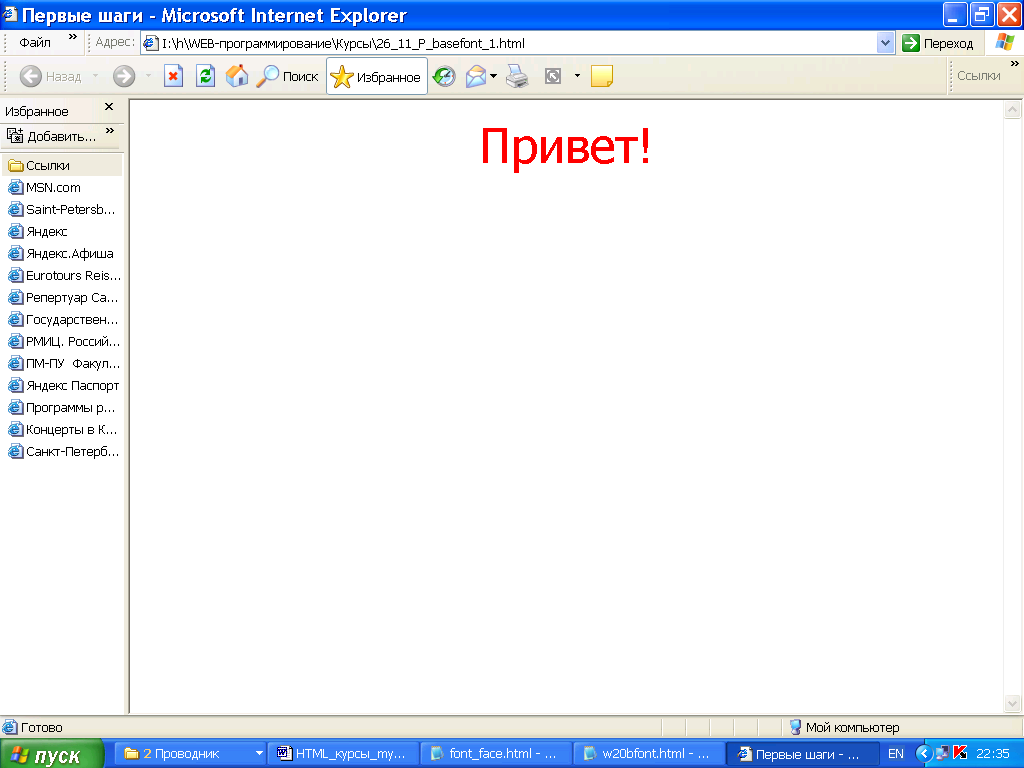
Task: Open the Back button history dropdown arrow
Action: 95,76
